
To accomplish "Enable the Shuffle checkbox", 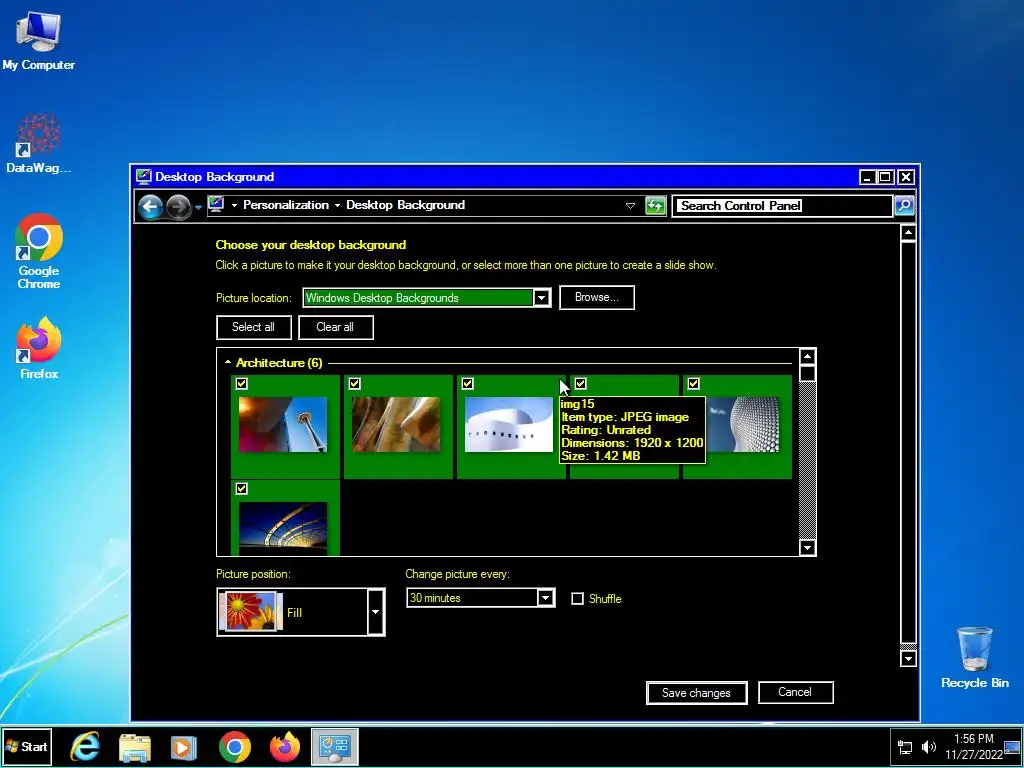I will point(577,599).
